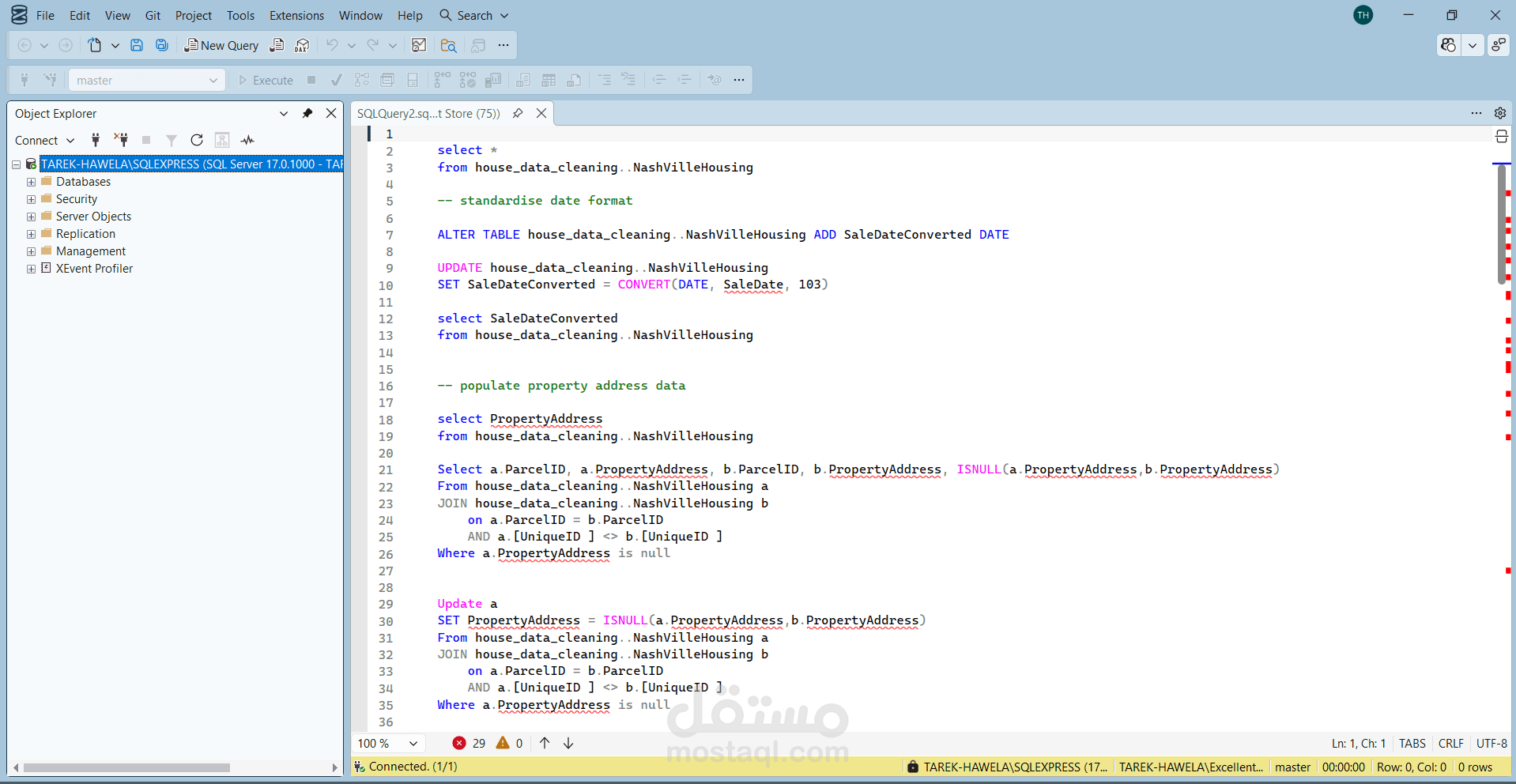The height and width of the screenshot is (784, 1516).
Task: Click Object Explorer disconnect icon
Action: pos(121,140)
